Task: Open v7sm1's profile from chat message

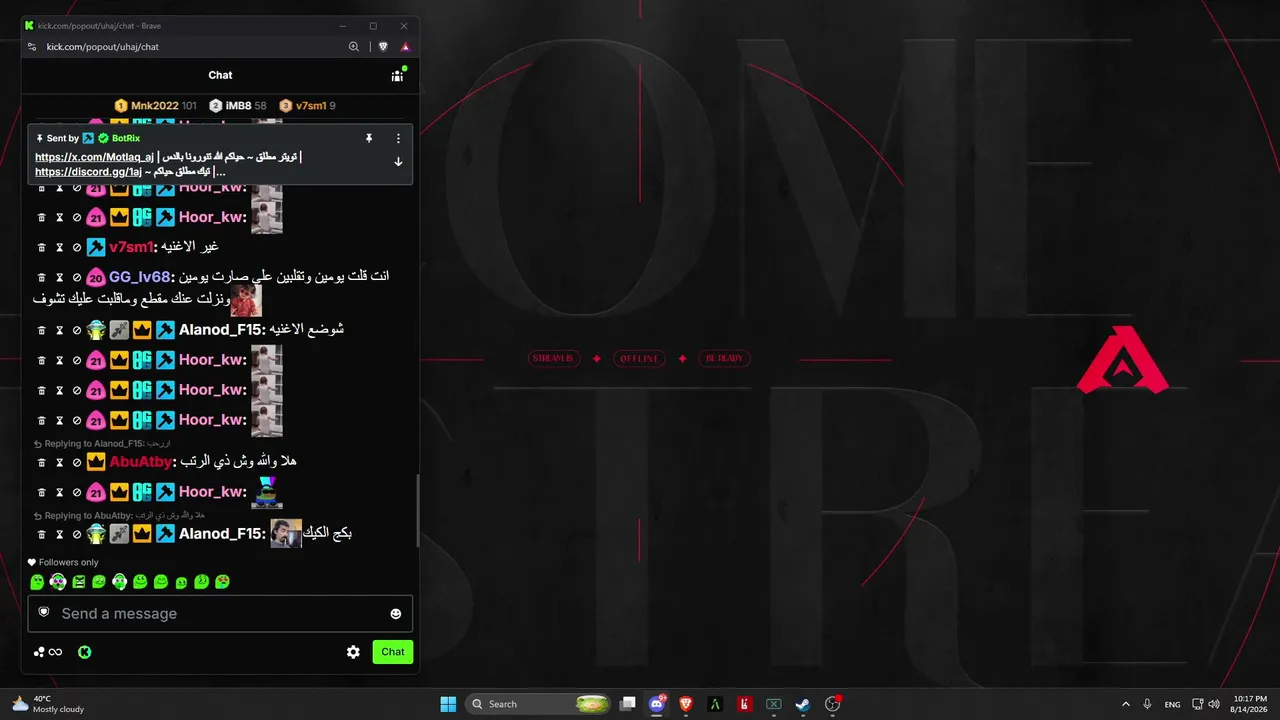Action: [131, 247]
